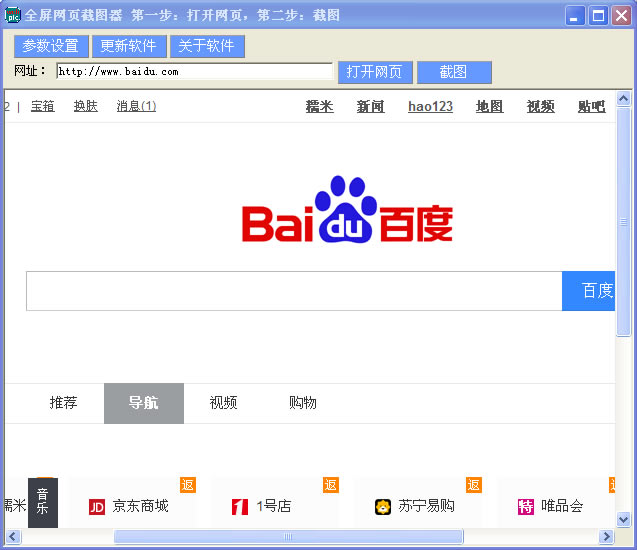Maximize the 全屏网页截图器 window
This screenshot has width=637, height=550.
pos(598,16)
